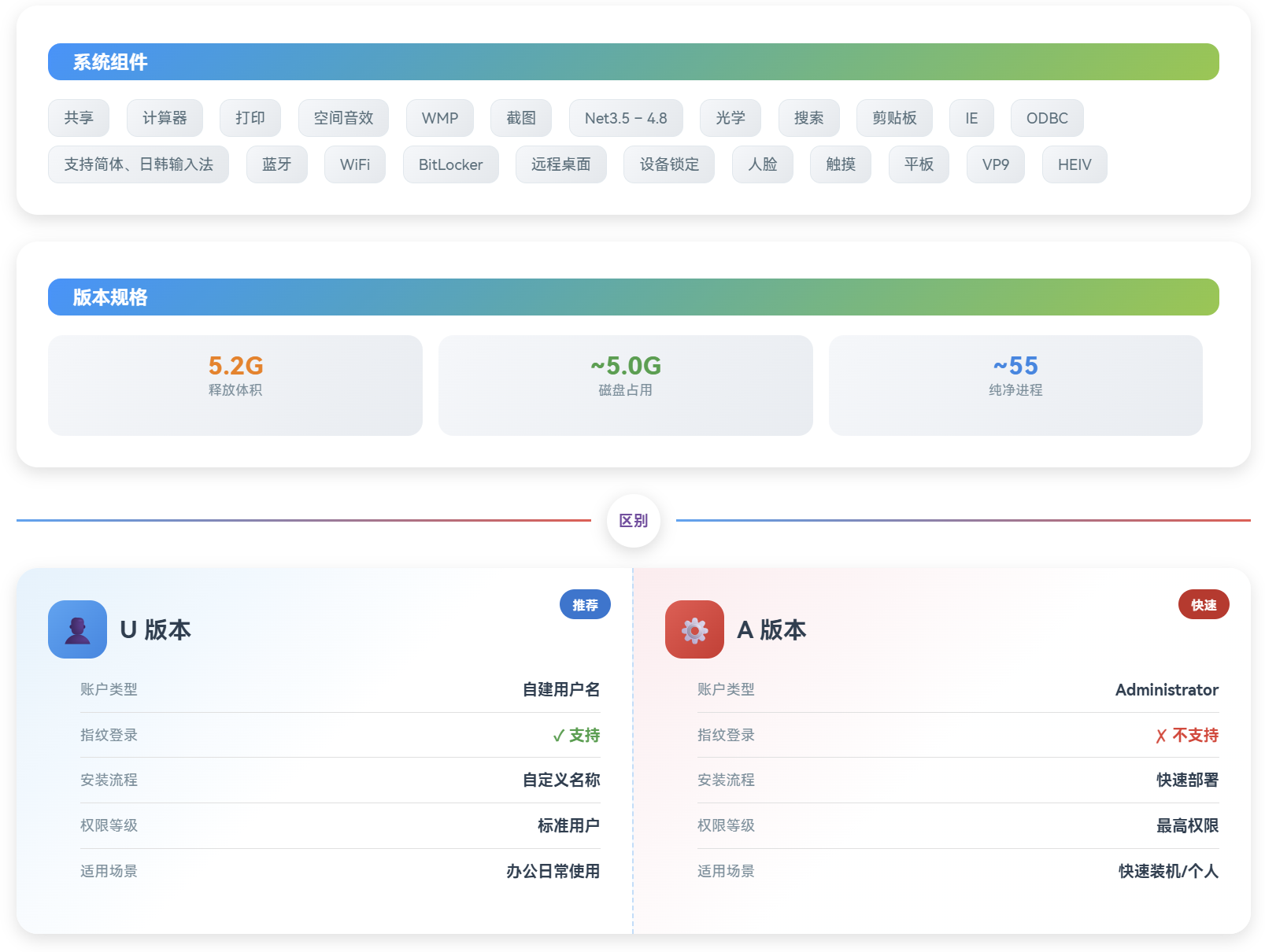Click the BitLocker tag
Image resolution: width=1265 pixels, height=952 pixels.
451,164
